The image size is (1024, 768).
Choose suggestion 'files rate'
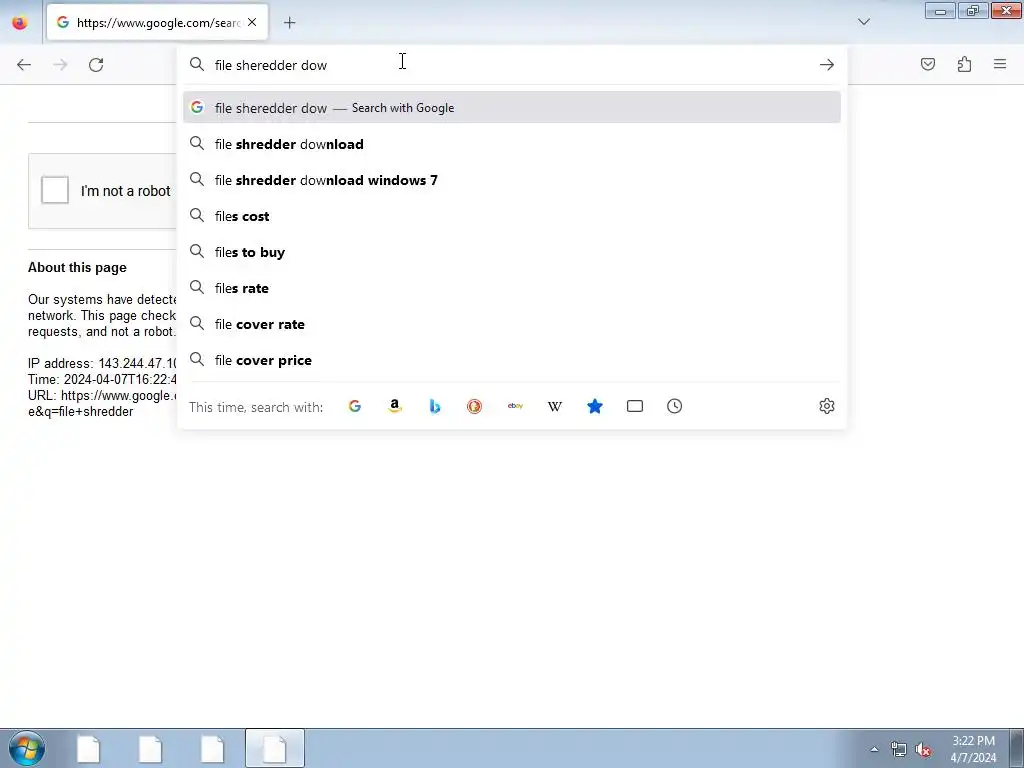(x=511, y=287)
